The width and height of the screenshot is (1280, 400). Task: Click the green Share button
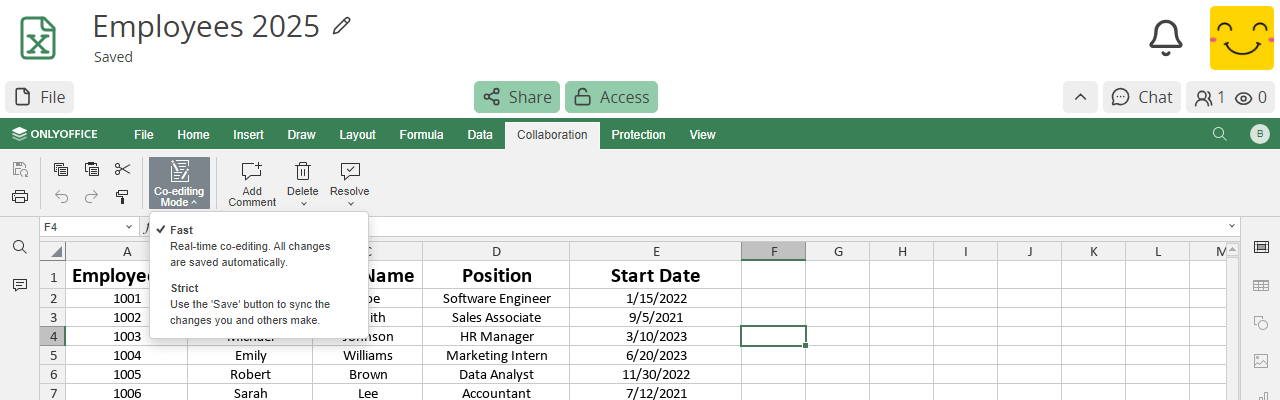click(x=517, y=97)
